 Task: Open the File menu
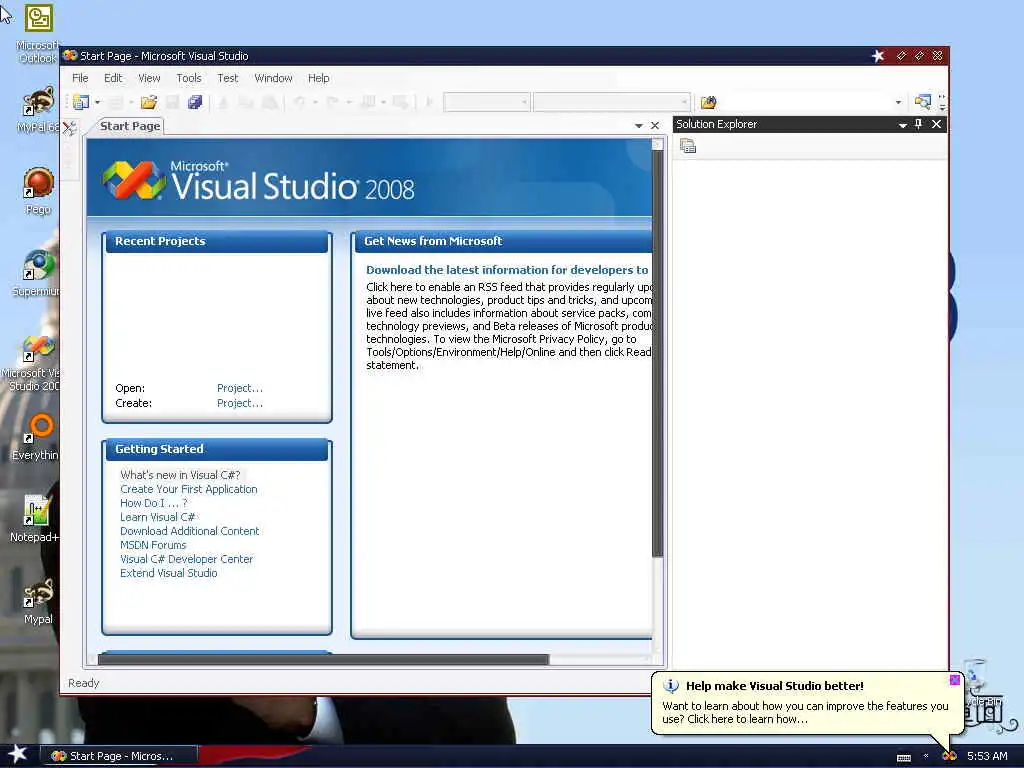pyautogui.click(x=80, y=78)
